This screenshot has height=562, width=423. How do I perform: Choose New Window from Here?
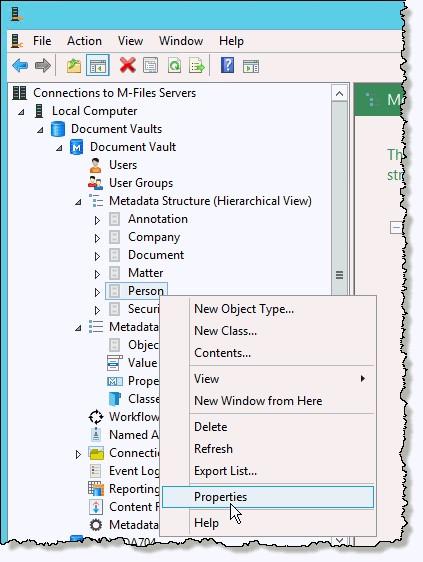click(268, 401)
